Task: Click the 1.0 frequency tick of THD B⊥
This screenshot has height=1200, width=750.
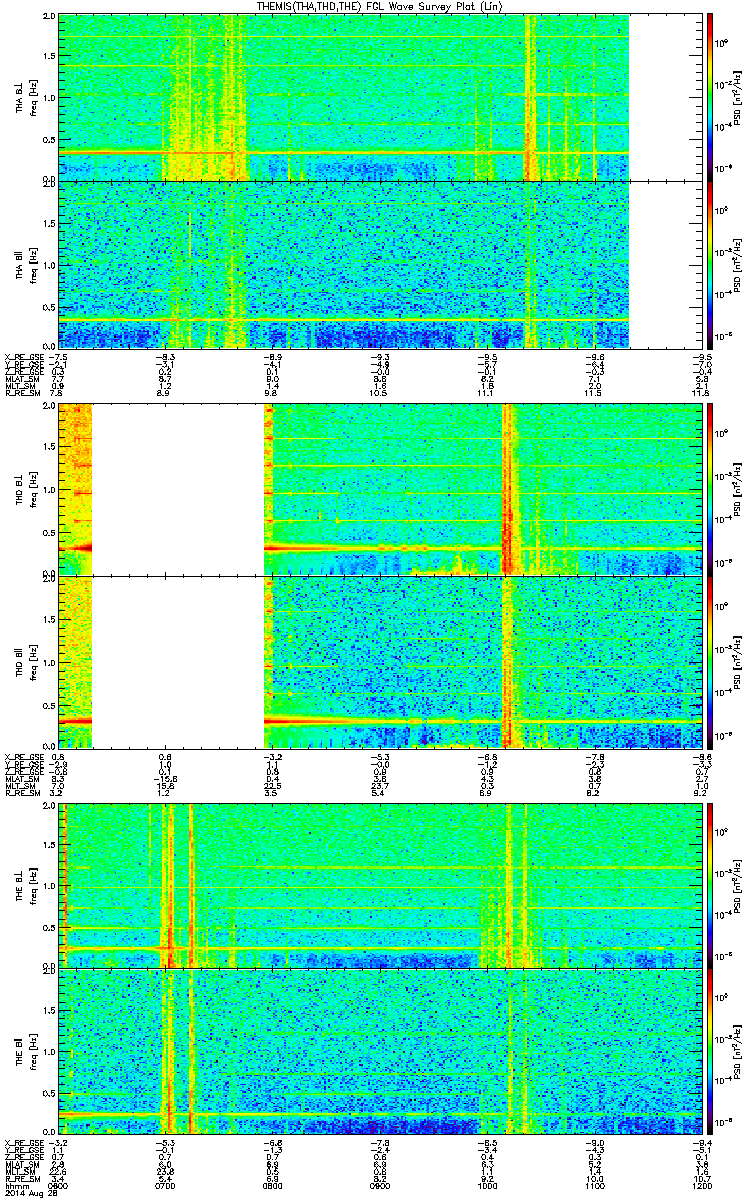Action: coord(48,490)
